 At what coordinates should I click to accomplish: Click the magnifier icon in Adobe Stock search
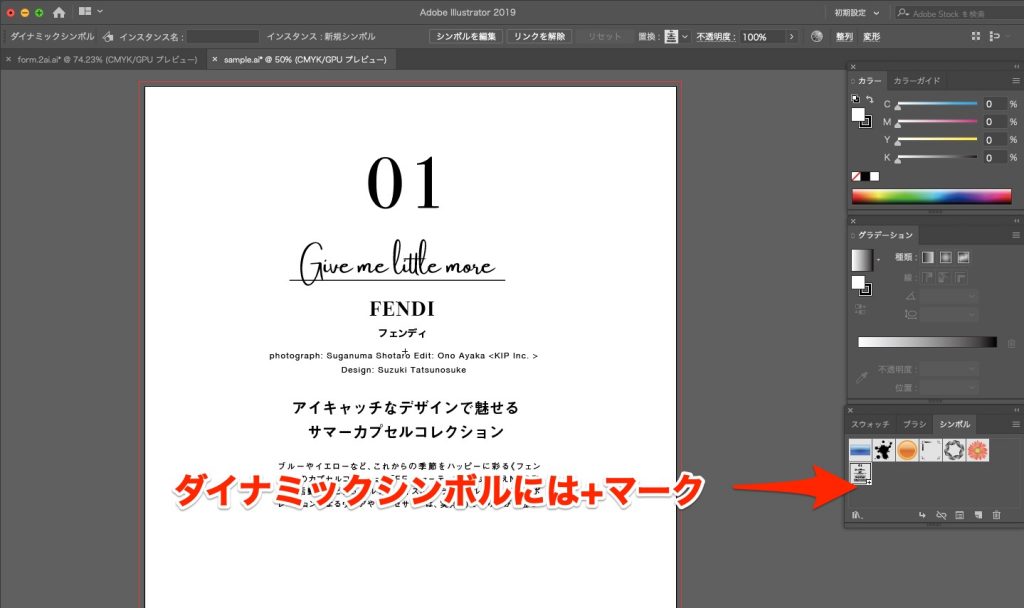pos(903,13)
